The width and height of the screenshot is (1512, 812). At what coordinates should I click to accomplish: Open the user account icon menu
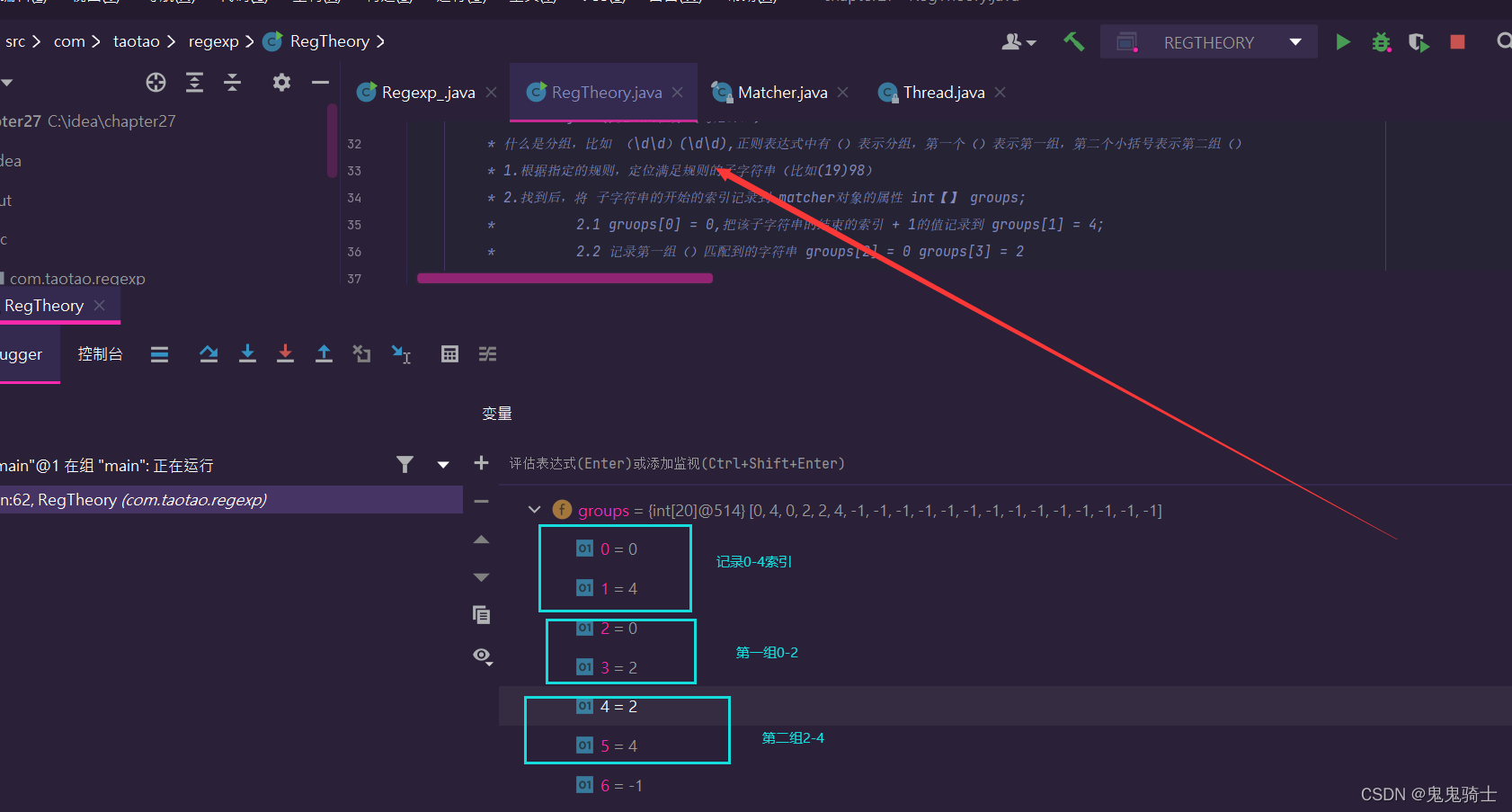click(1019, 41)
